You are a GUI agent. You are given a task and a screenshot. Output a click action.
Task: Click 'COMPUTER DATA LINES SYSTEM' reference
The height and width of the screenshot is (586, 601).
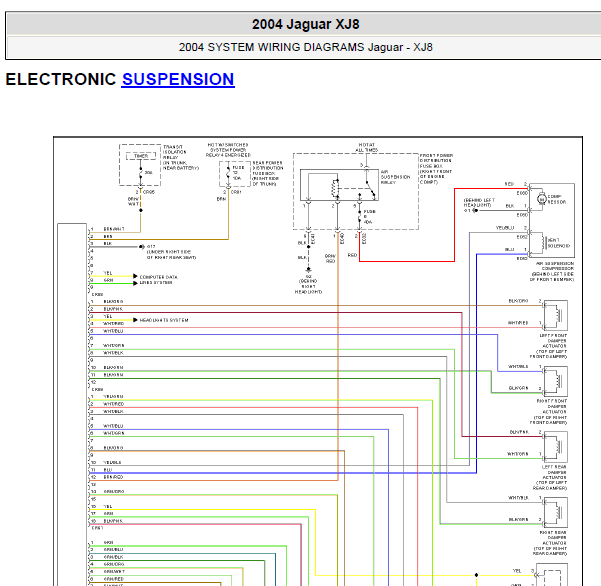[158, 280]
